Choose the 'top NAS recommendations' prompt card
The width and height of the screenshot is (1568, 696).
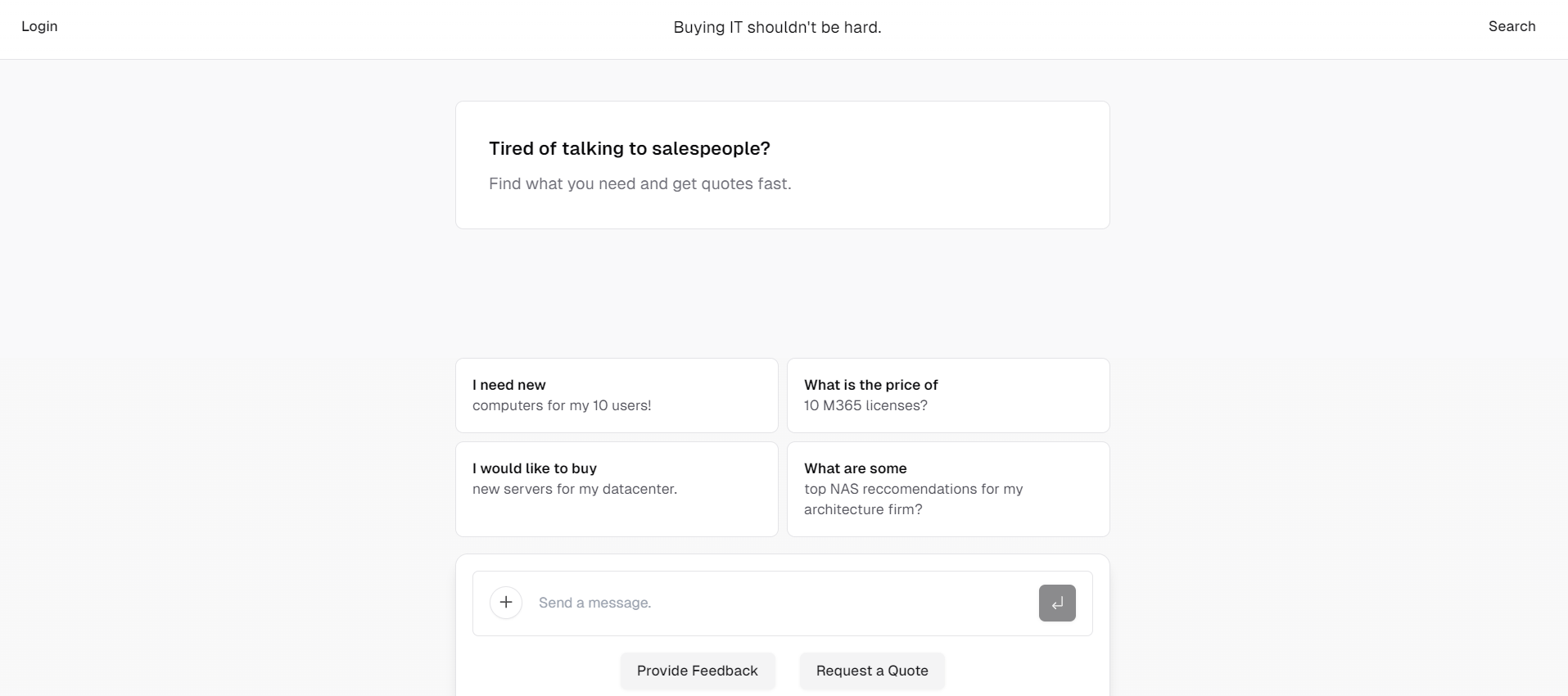click(948, 489)
